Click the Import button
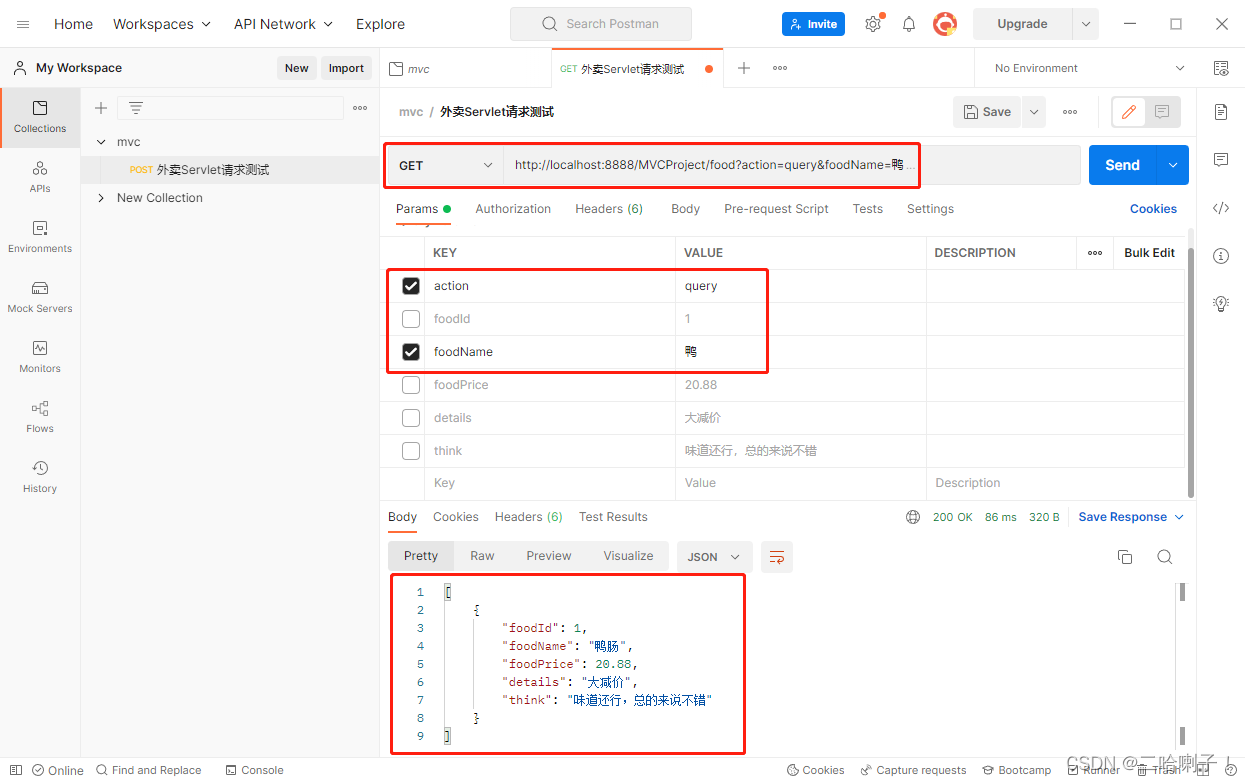 [x=346, y=68]
